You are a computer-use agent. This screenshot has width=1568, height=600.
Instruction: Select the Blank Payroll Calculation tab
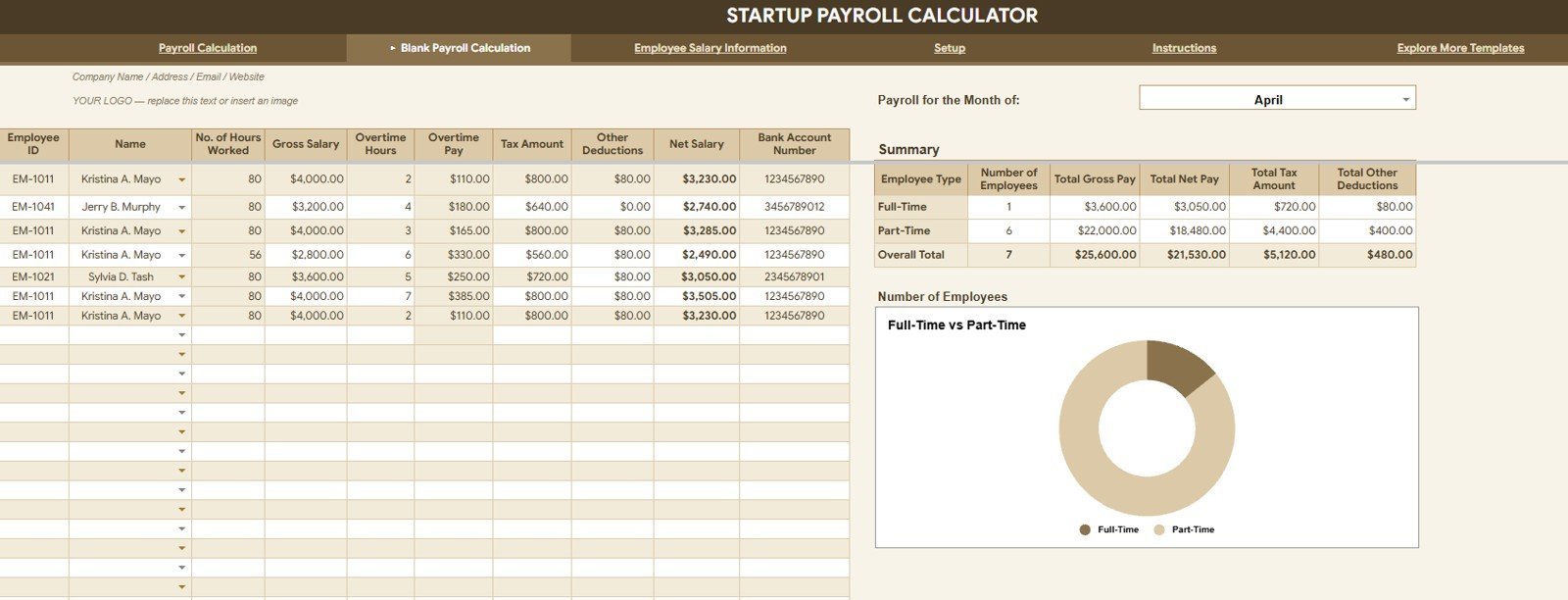tap(459, 48)
